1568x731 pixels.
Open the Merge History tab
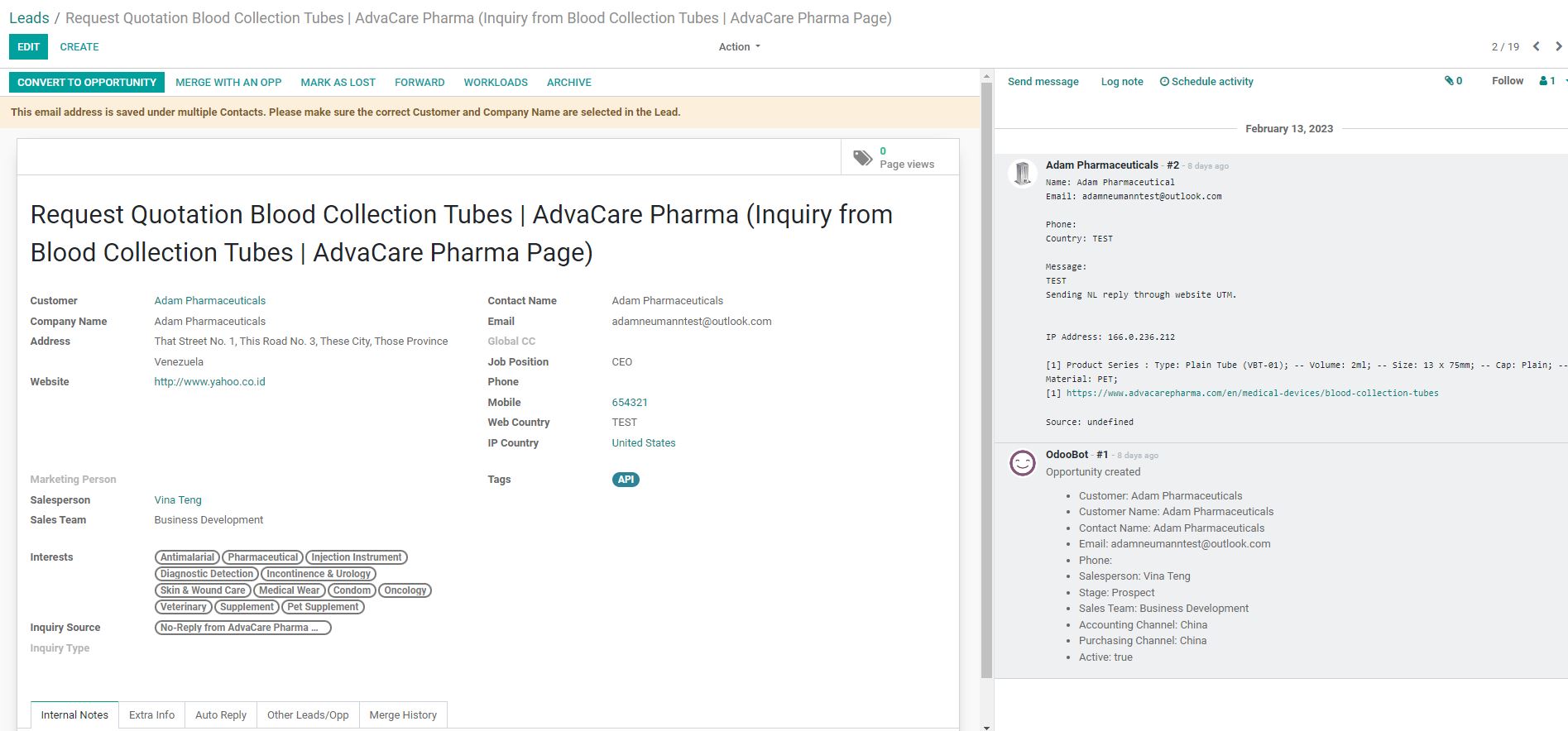tap(403, 715)
